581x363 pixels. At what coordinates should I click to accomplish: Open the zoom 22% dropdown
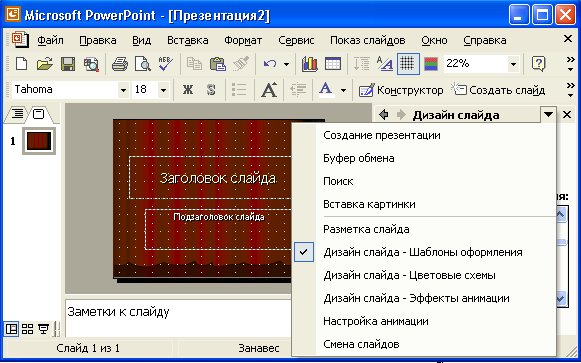pos(513,64)
